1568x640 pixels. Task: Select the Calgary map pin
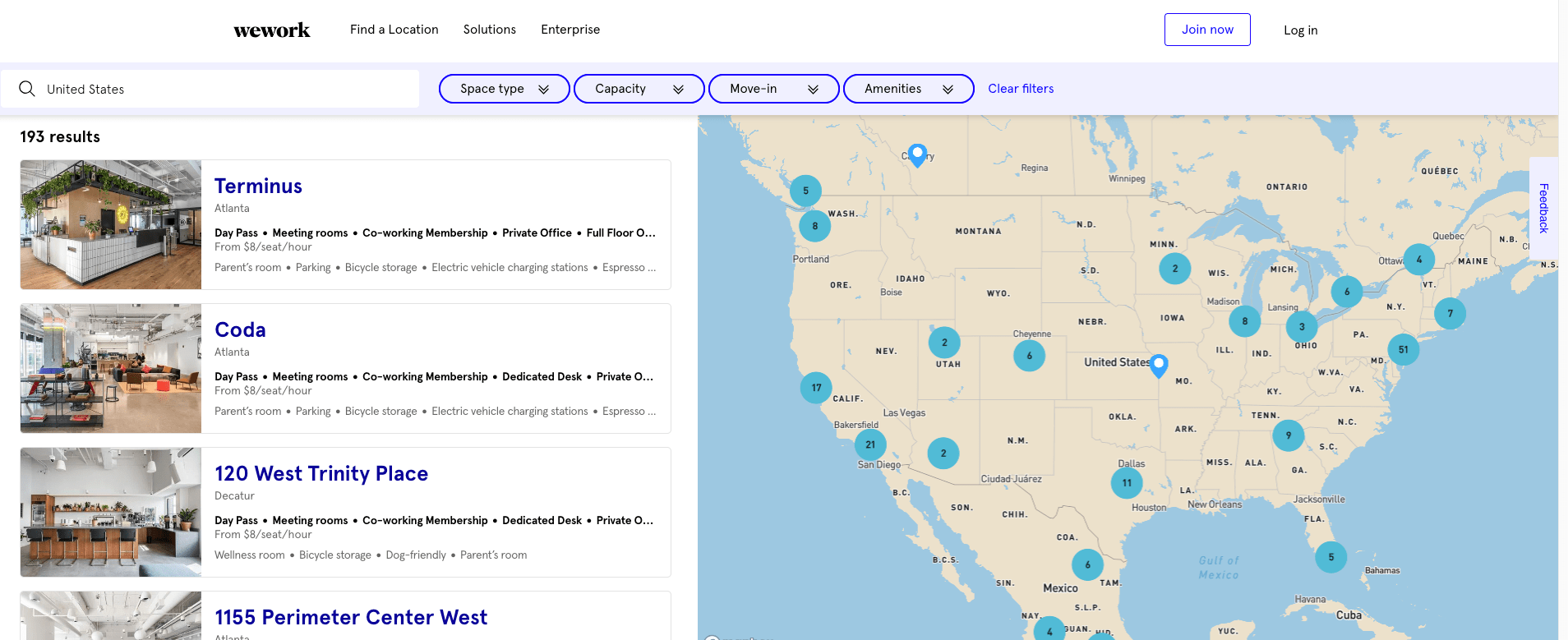[918, 154]
